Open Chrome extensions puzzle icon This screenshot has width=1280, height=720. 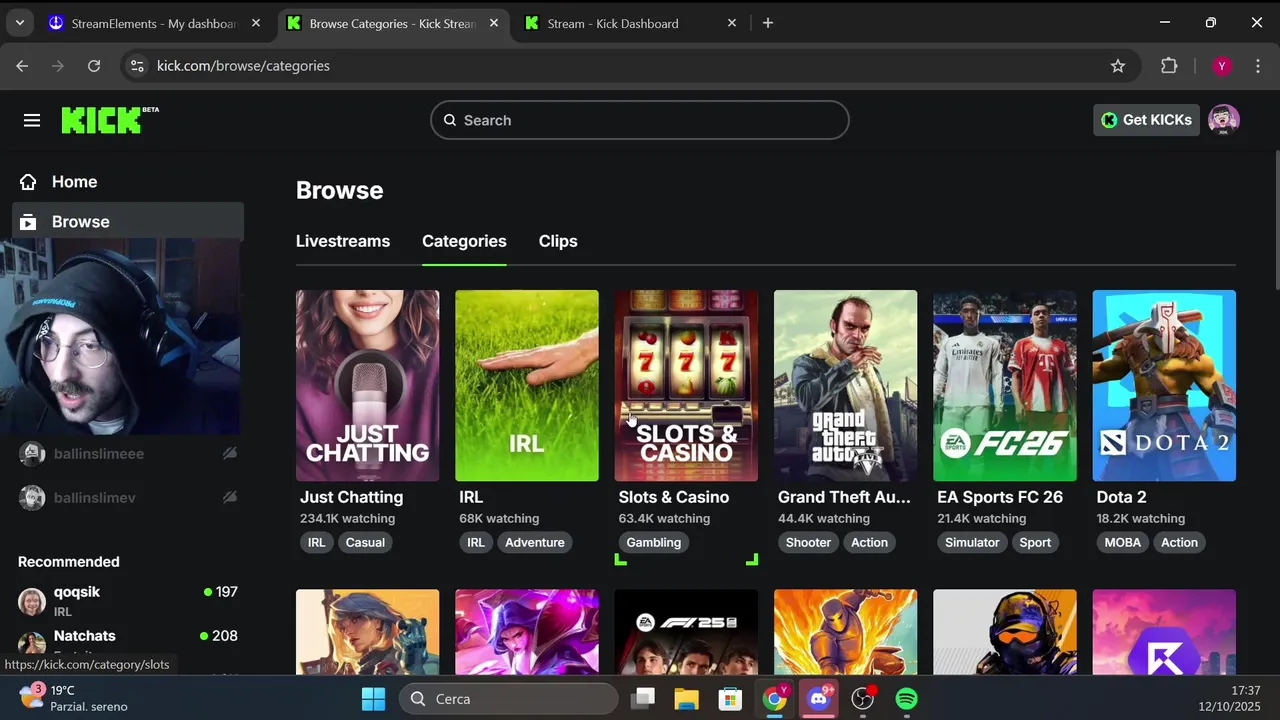coord(1169,66)
